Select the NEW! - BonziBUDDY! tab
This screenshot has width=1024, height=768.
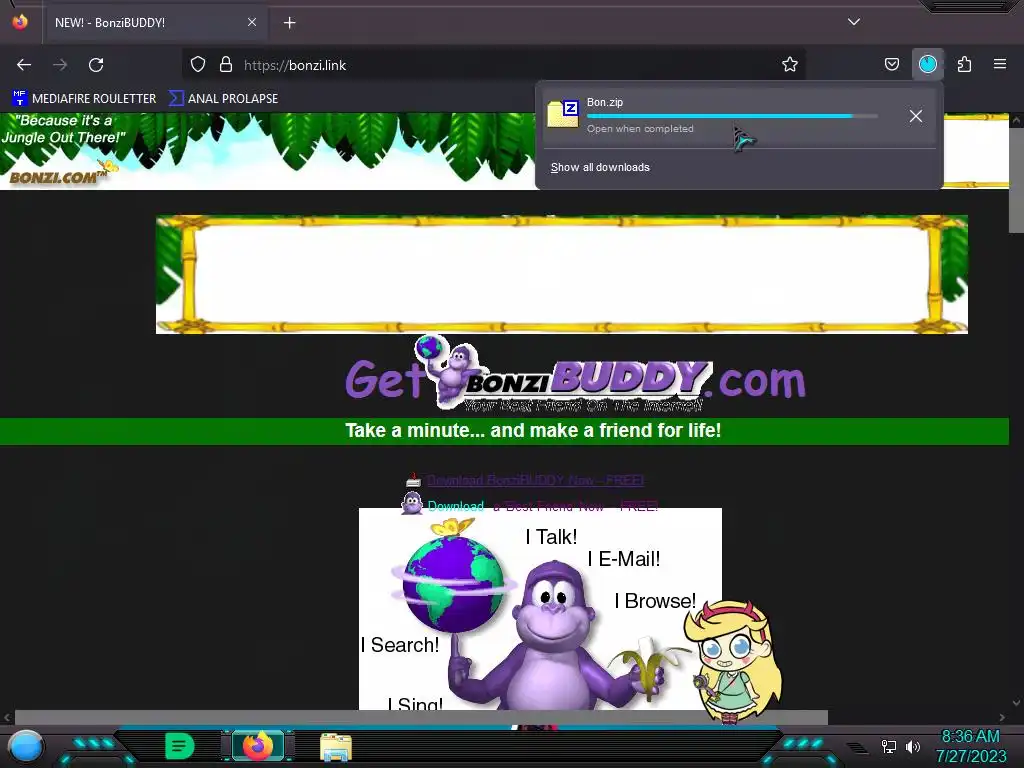[155, 23]
